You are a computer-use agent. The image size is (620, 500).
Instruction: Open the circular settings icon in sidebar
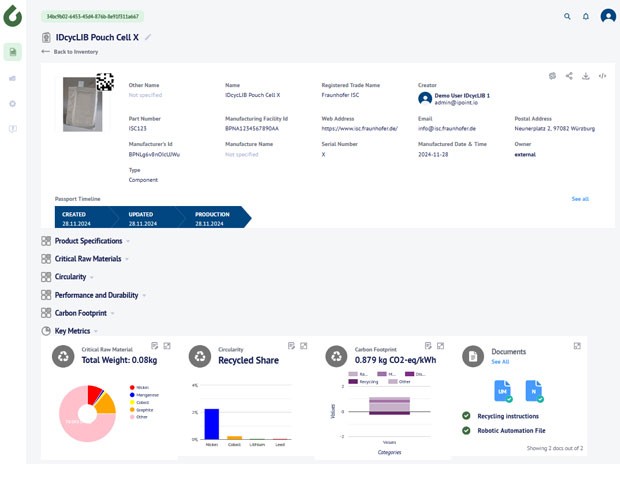[13, 104]
